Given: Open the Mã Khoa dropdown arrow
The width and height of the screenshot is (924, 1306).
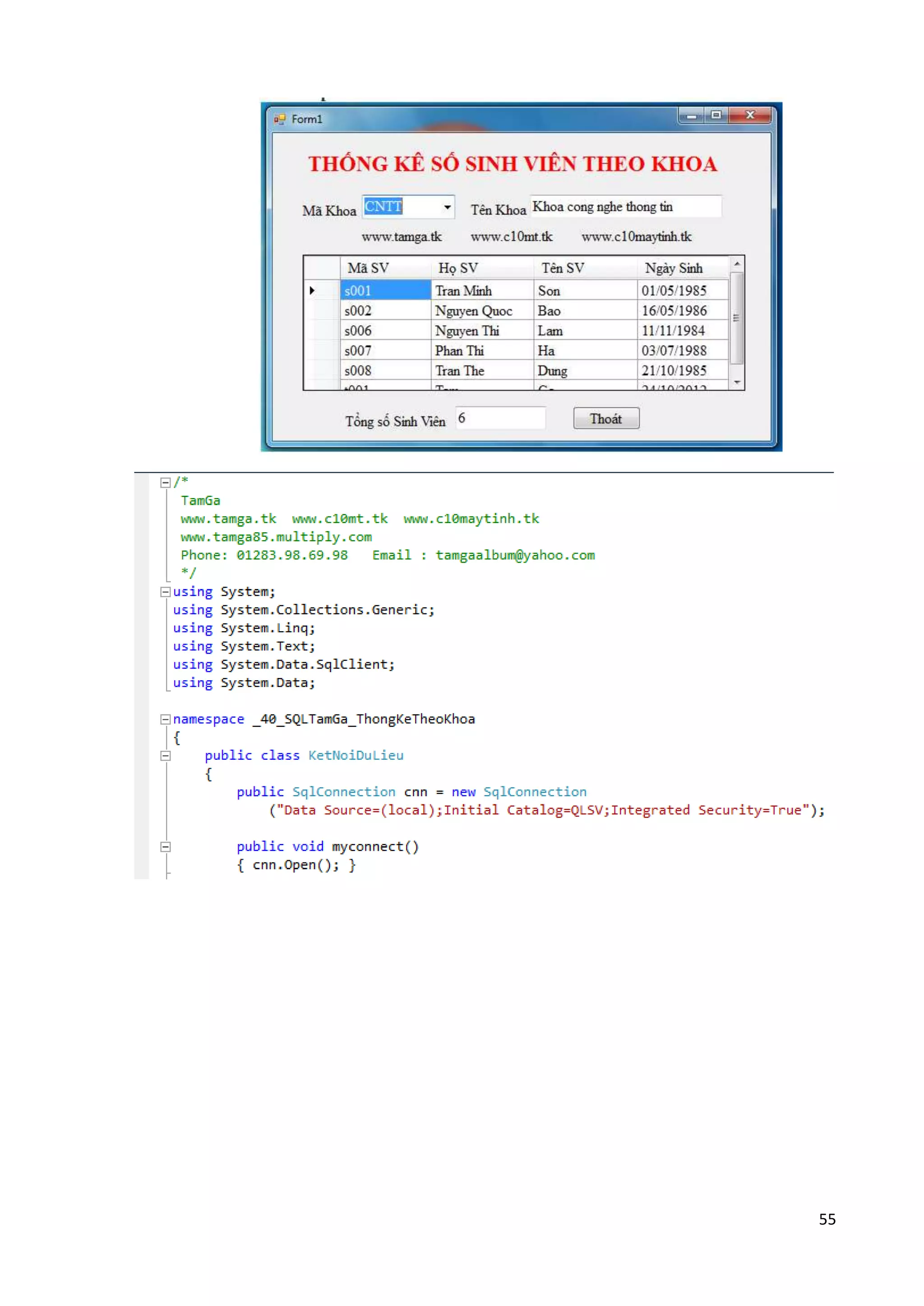Looking at the screenshot, I should [447, 207].
